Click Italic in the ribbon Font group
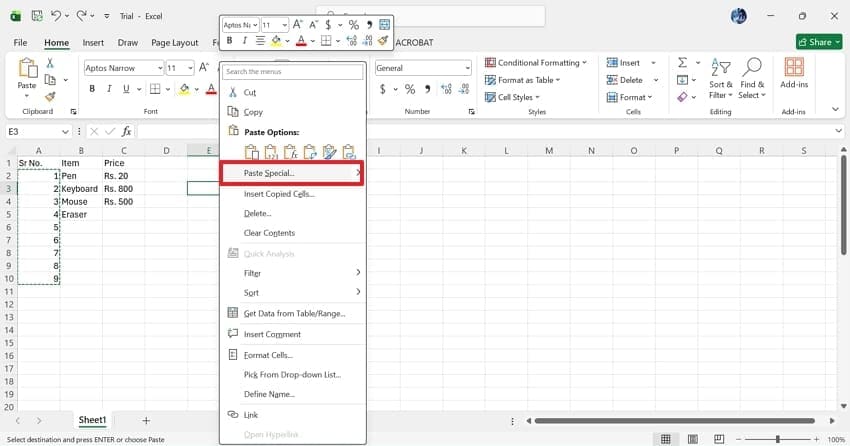Viewport: 850px width, 446px height. [x=109, y=89]
